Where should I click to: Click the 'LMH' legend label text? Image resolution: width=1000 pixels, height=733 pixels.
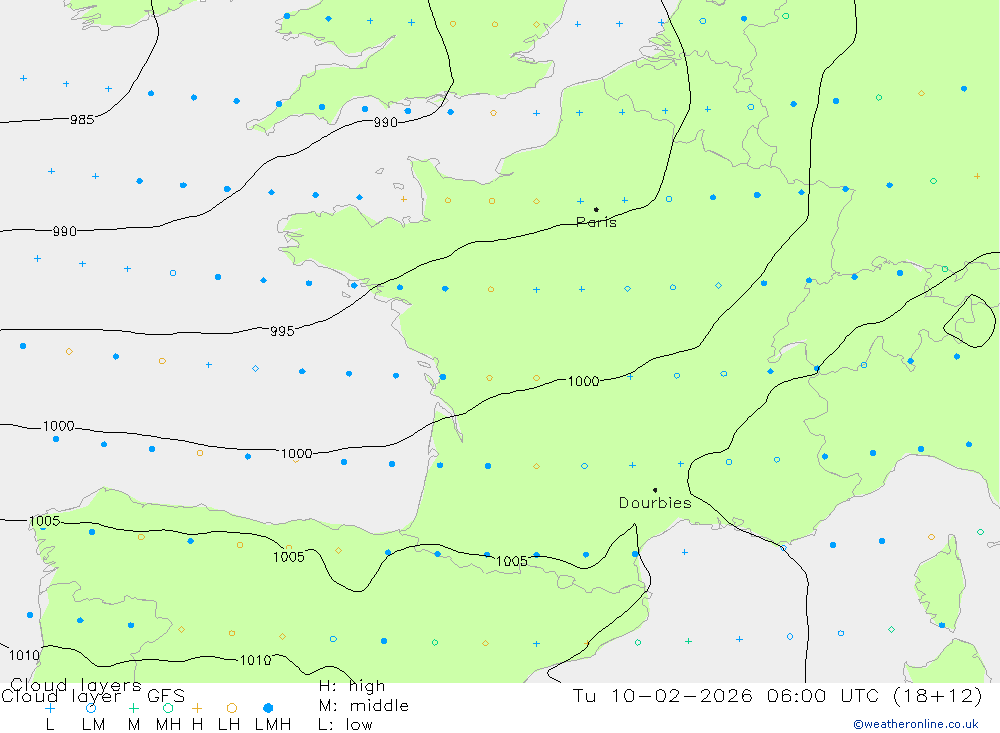pos(273,725)
